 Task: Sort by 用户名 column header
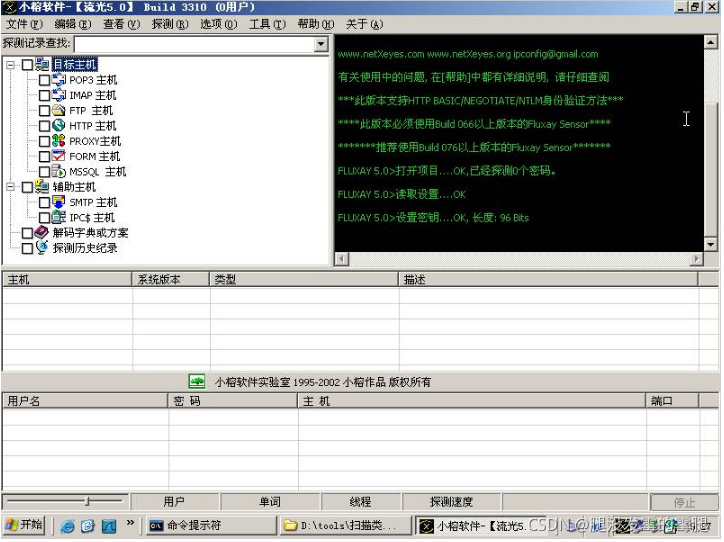[85, 401]
